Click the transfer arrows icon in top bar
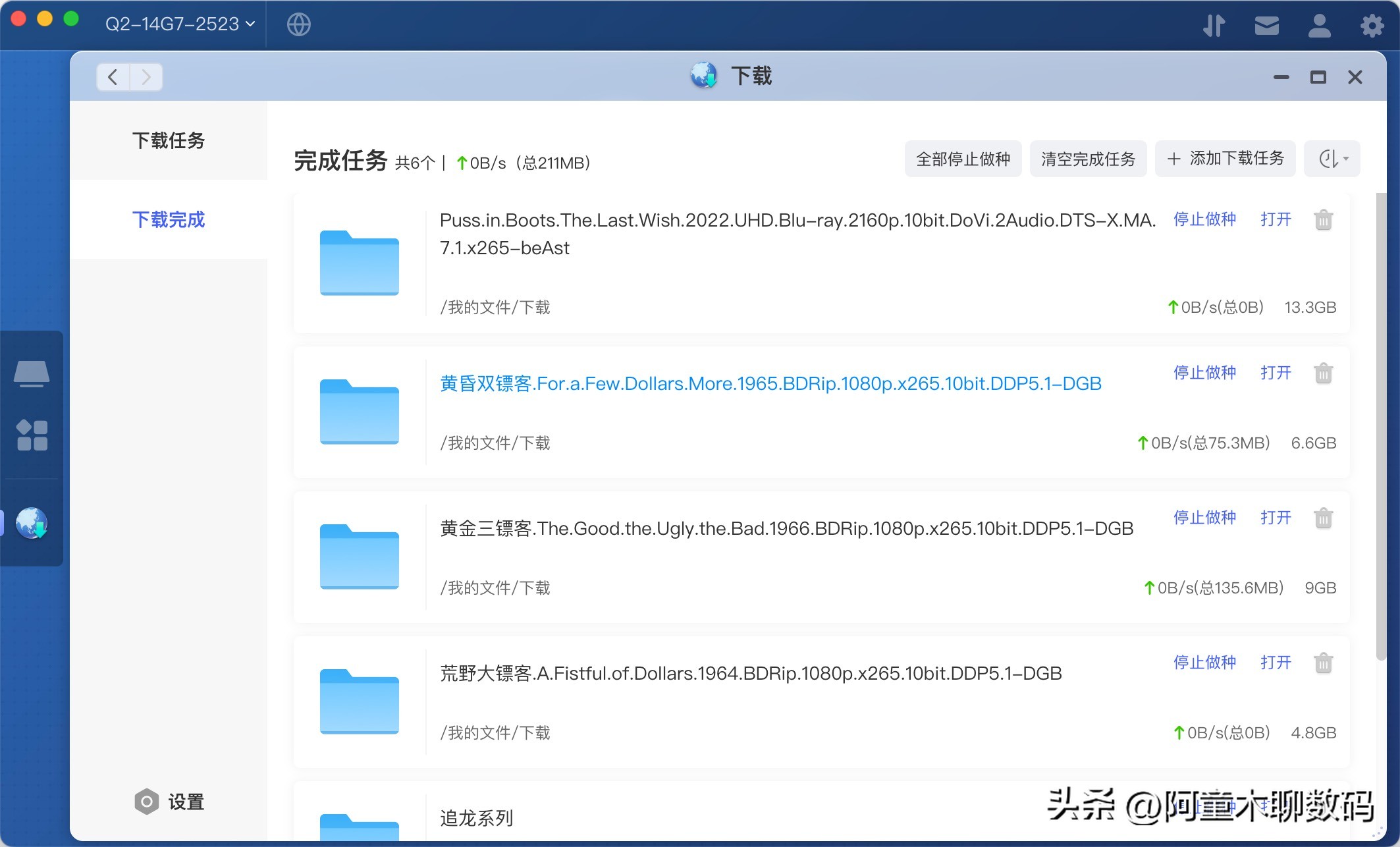 click(x=1214, y=26)
